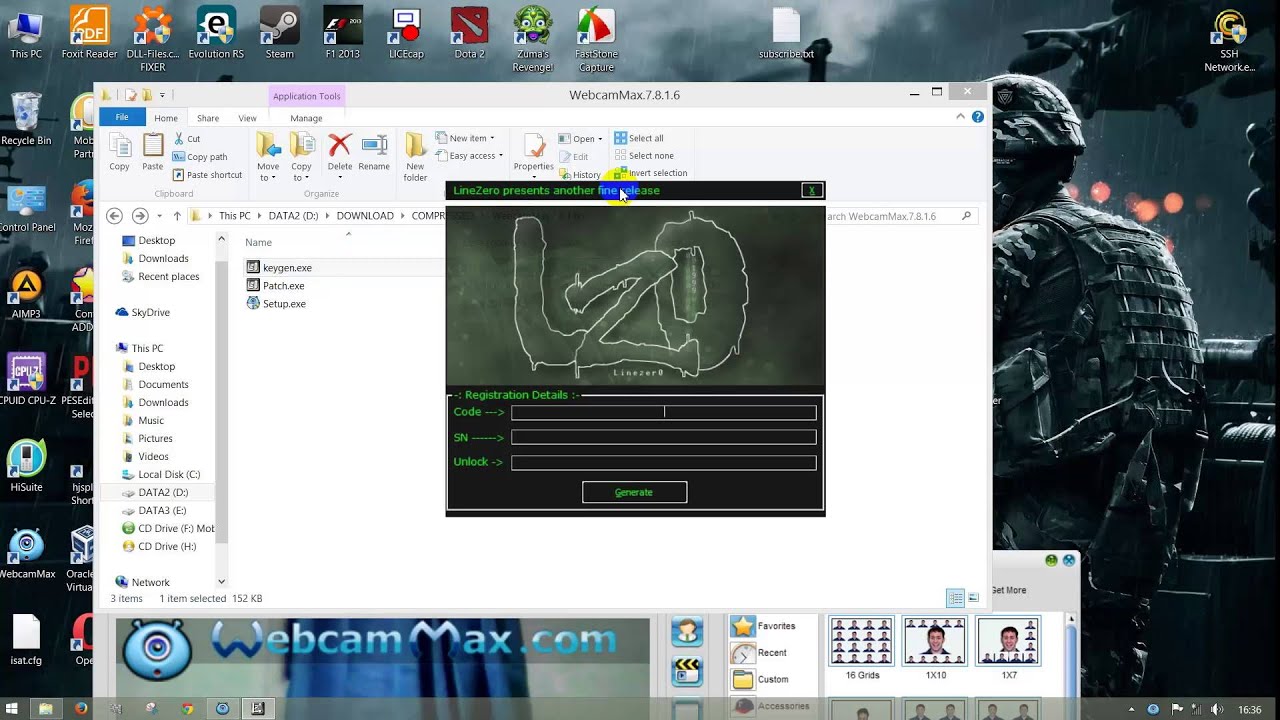Select the 1X10 effect thumbnail
1280x720 pixels.
(935, 648)
